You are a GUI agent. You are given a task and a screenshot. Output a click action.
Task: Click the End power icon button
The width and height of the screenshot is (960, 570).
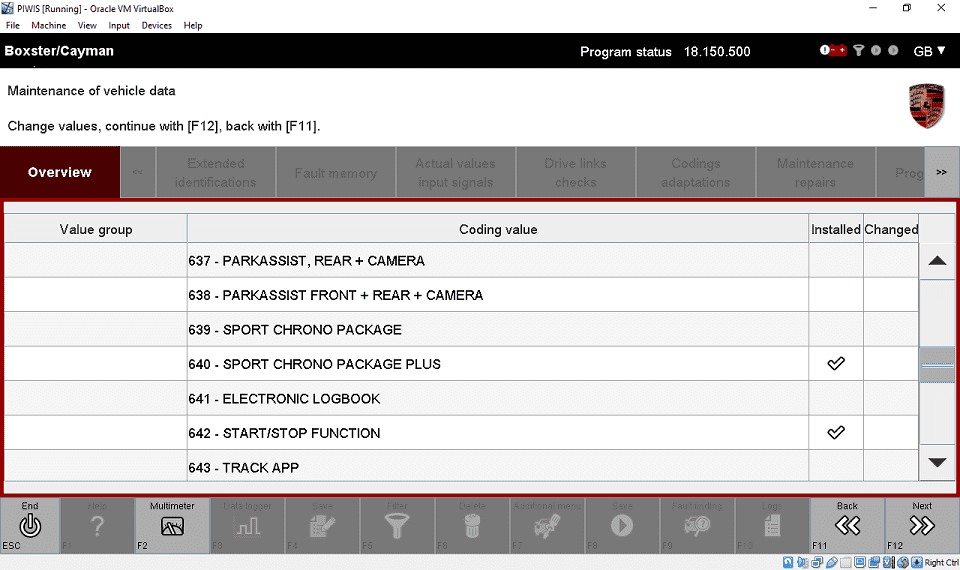[30, 525]
